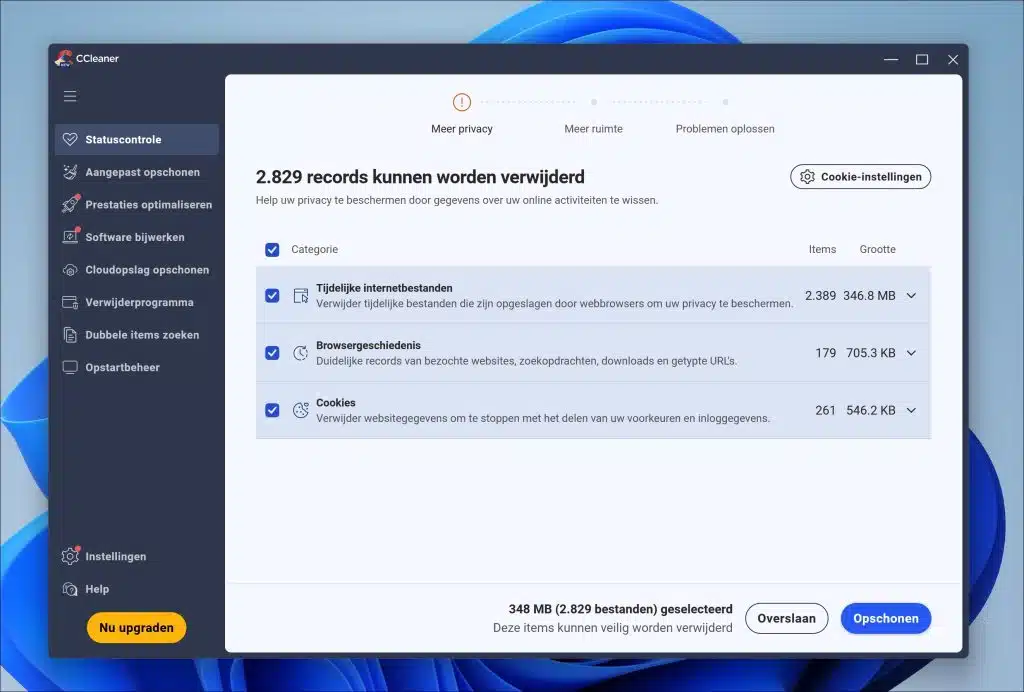1024x692 pixels.
Task: Uncheck Tijdelijke internetbestanden checkbox
Action: [272, 296]
